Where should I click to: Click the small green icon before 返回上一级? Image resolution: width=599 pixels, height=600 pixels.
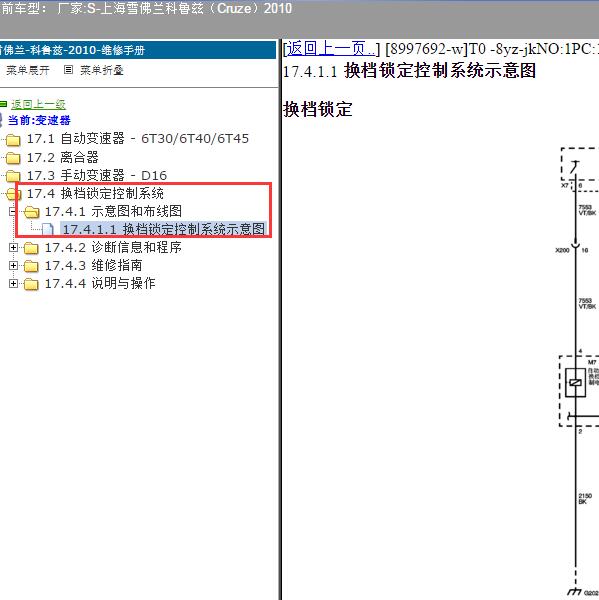tap(3, 104)
